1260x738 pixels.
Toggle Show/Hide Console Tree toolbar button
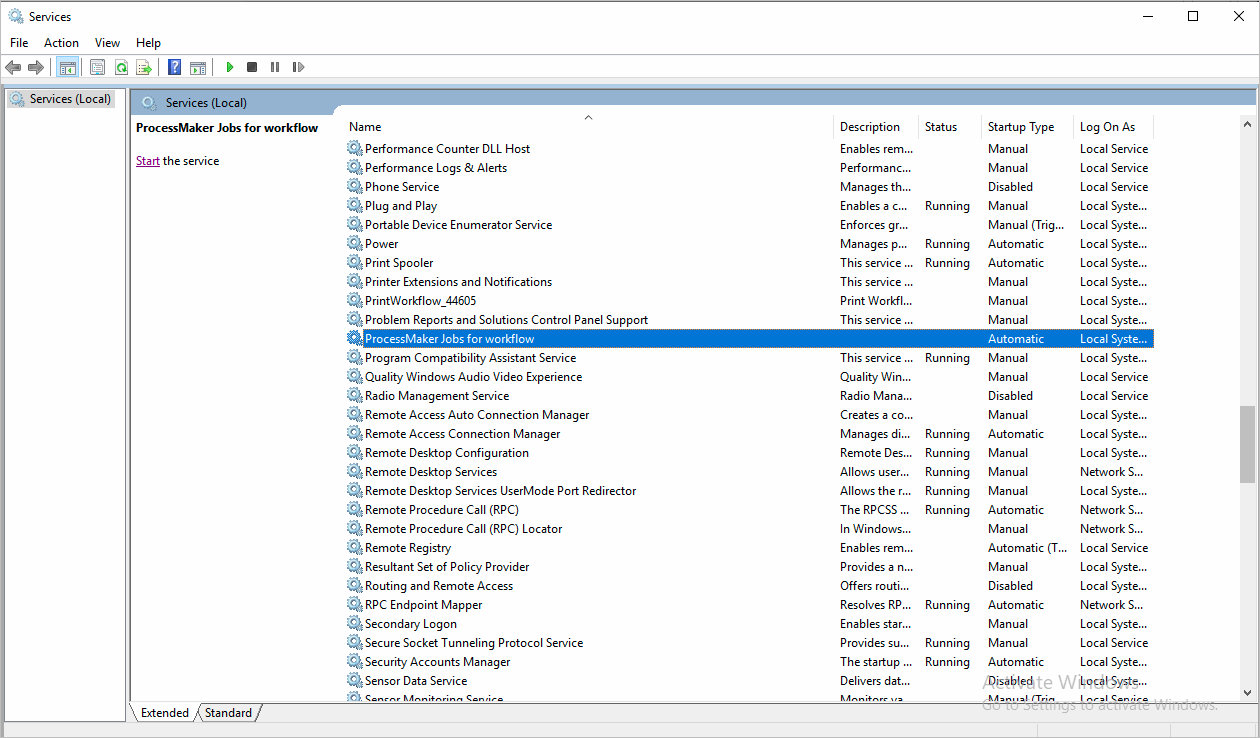pyautogui.click(x=68, y=67)
